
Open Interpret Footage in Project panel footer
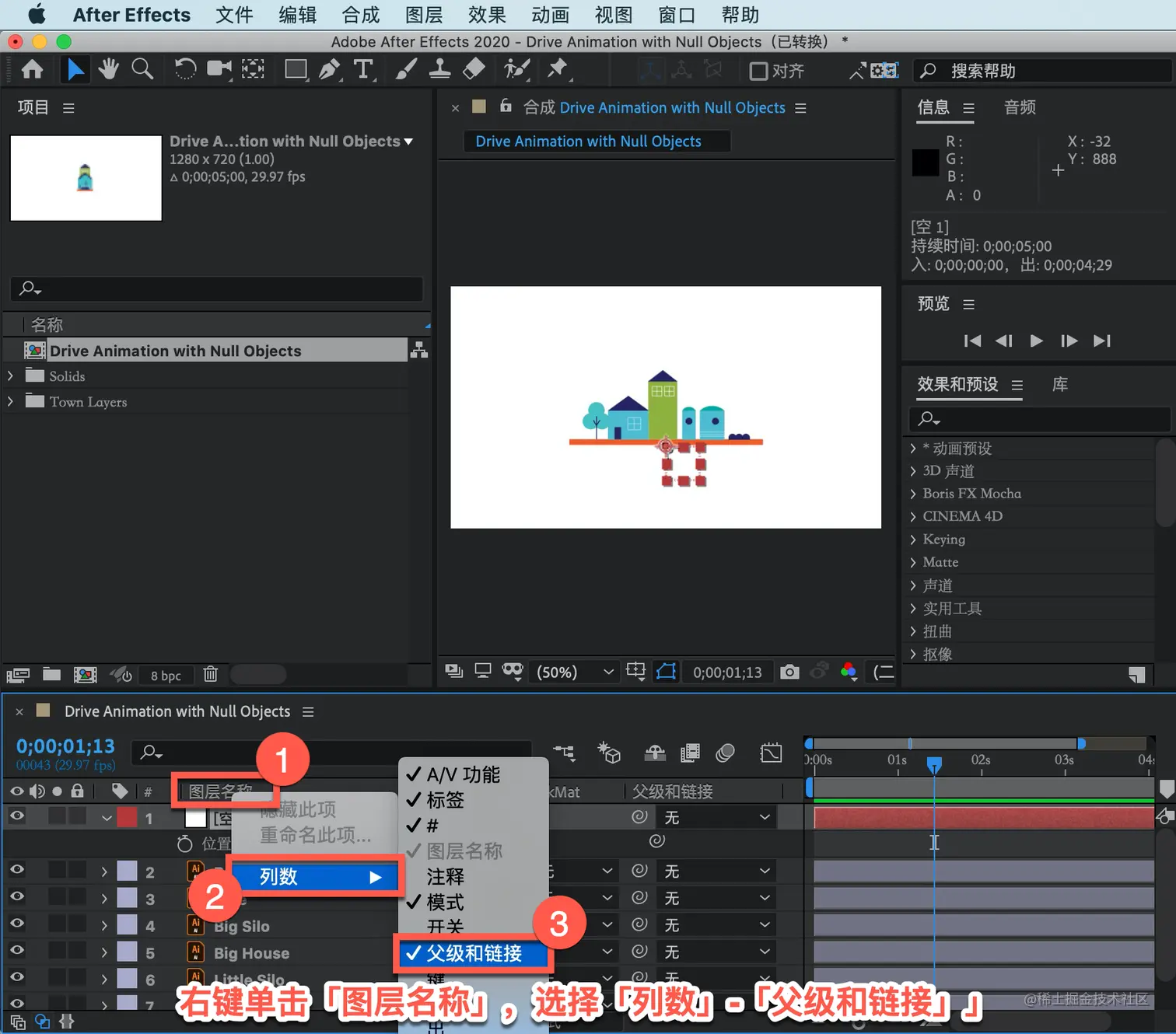(x=18, y=675)
